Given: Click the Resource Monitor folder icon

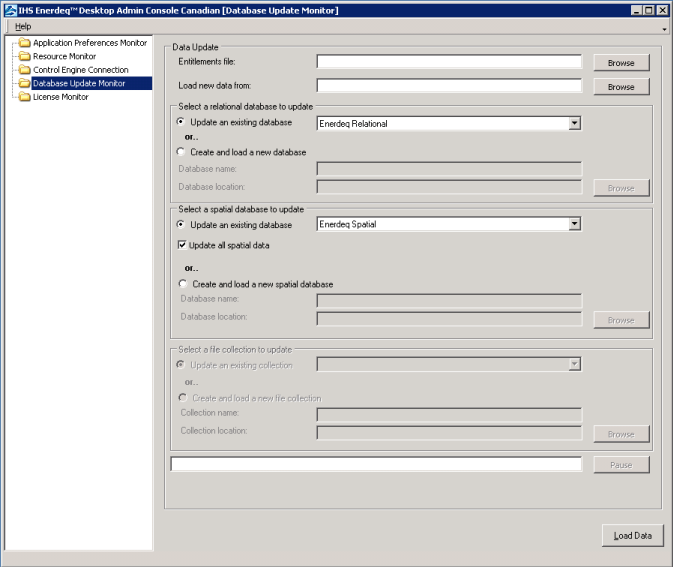Looking at the screenshot, I should [x=25, y=56].
